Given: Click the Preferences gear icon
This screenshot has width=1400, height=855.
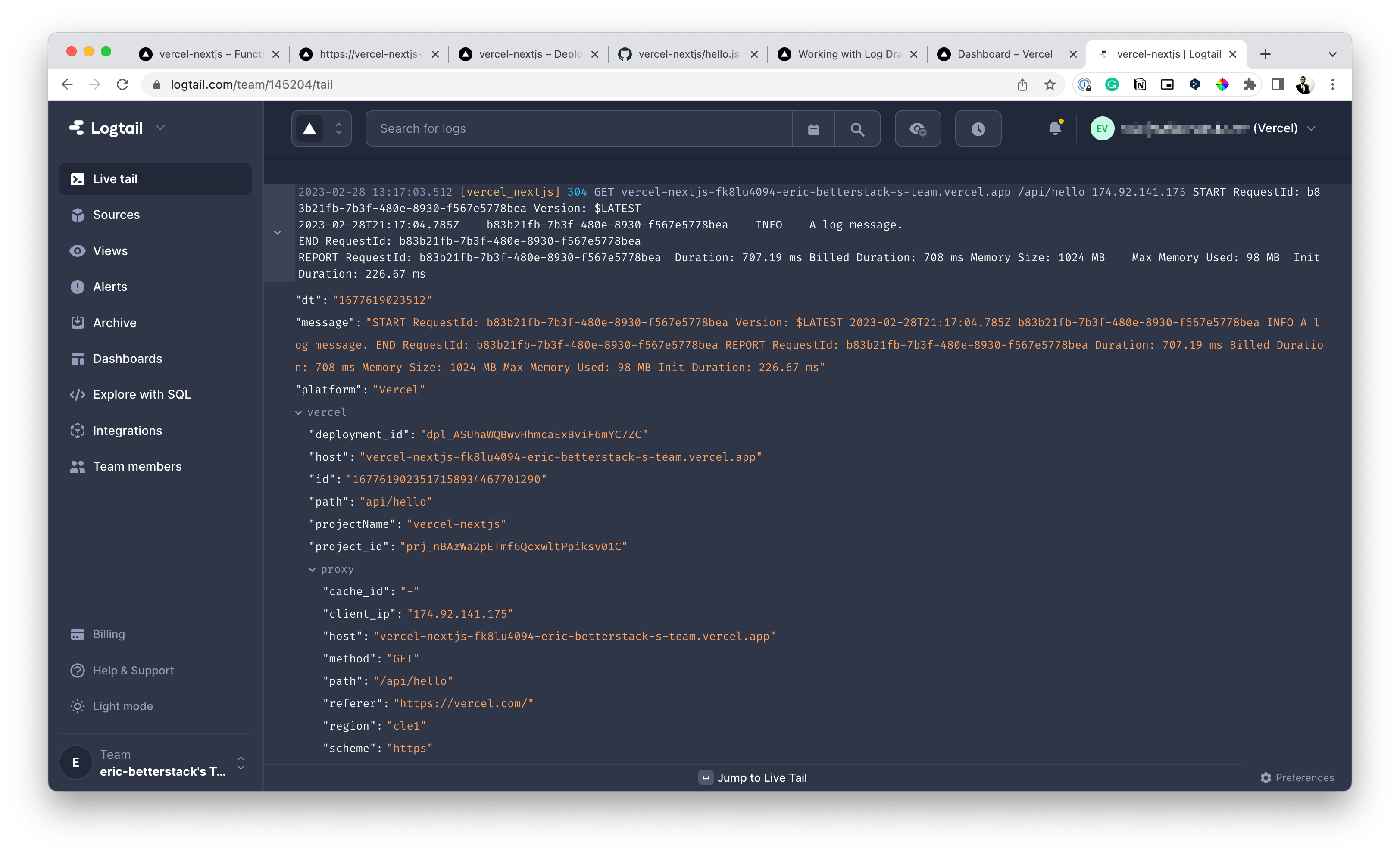Looking at the screenshot, I should pyautogui.click(x=1266, y=778).
